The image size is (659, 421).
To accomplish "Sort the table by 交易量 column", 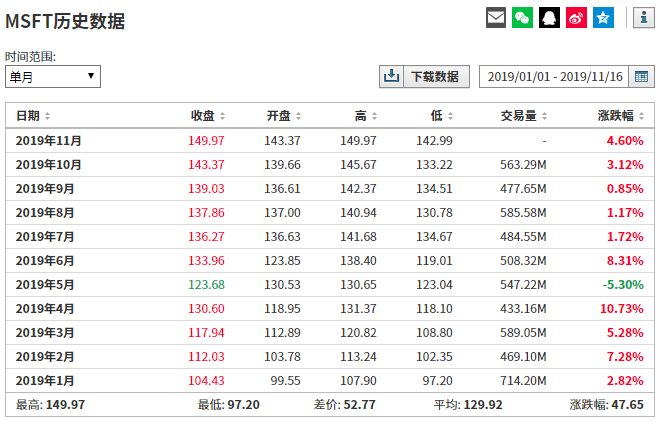I will pyautogui.click(x=524, y=116).
